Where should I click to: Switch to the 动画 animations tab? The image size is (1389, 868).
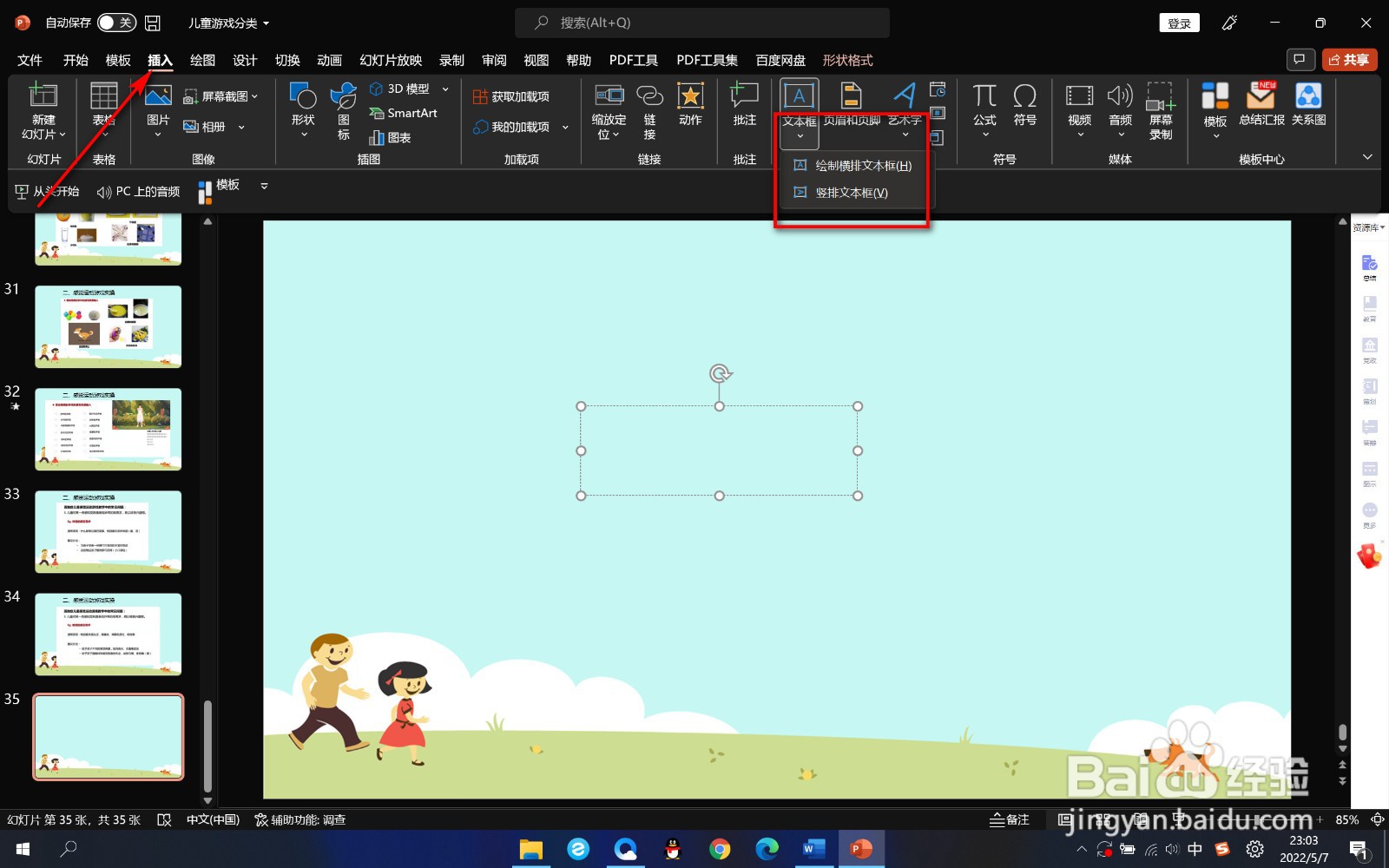point(330,60)
